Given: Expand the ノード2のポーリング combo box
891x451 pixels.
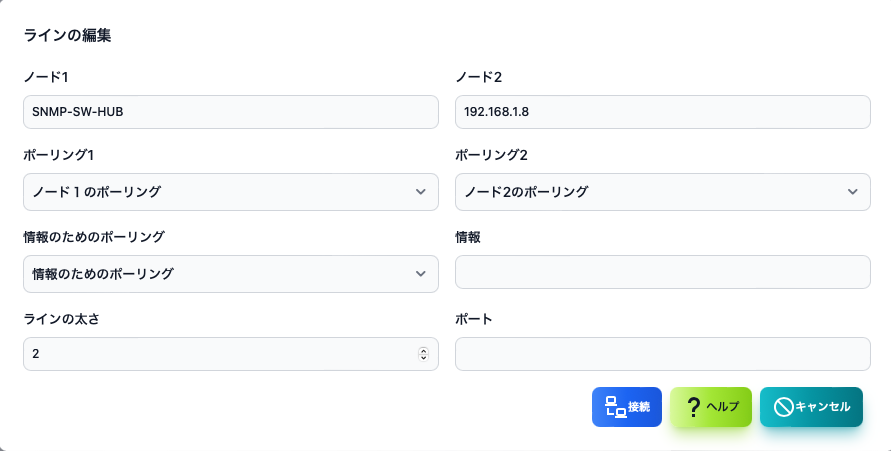Looking at the screenshot, I should 663,192.
